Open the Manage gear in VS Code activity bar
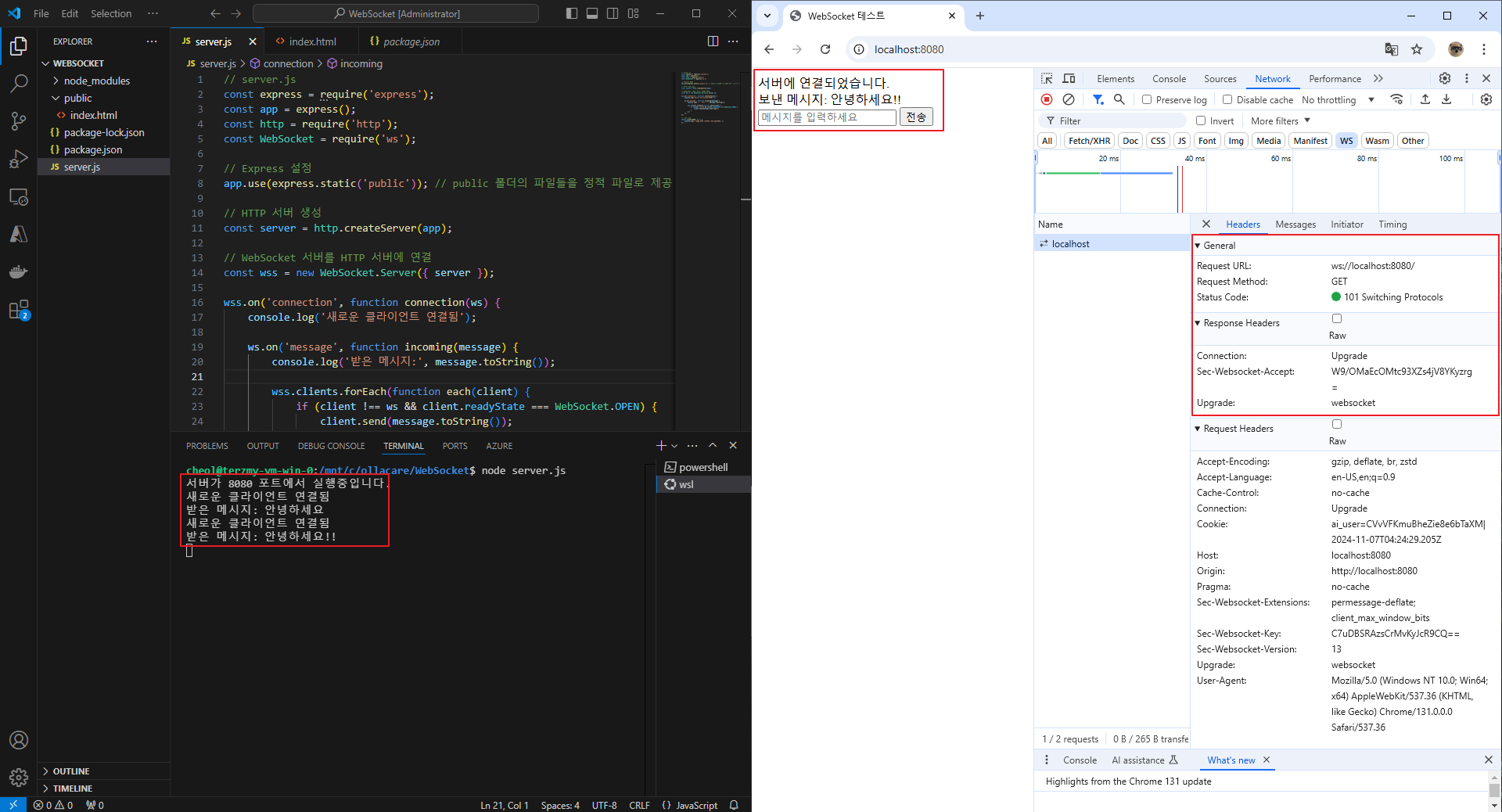1502x812 pixels. pyautogui.click(x=19, y=778)
